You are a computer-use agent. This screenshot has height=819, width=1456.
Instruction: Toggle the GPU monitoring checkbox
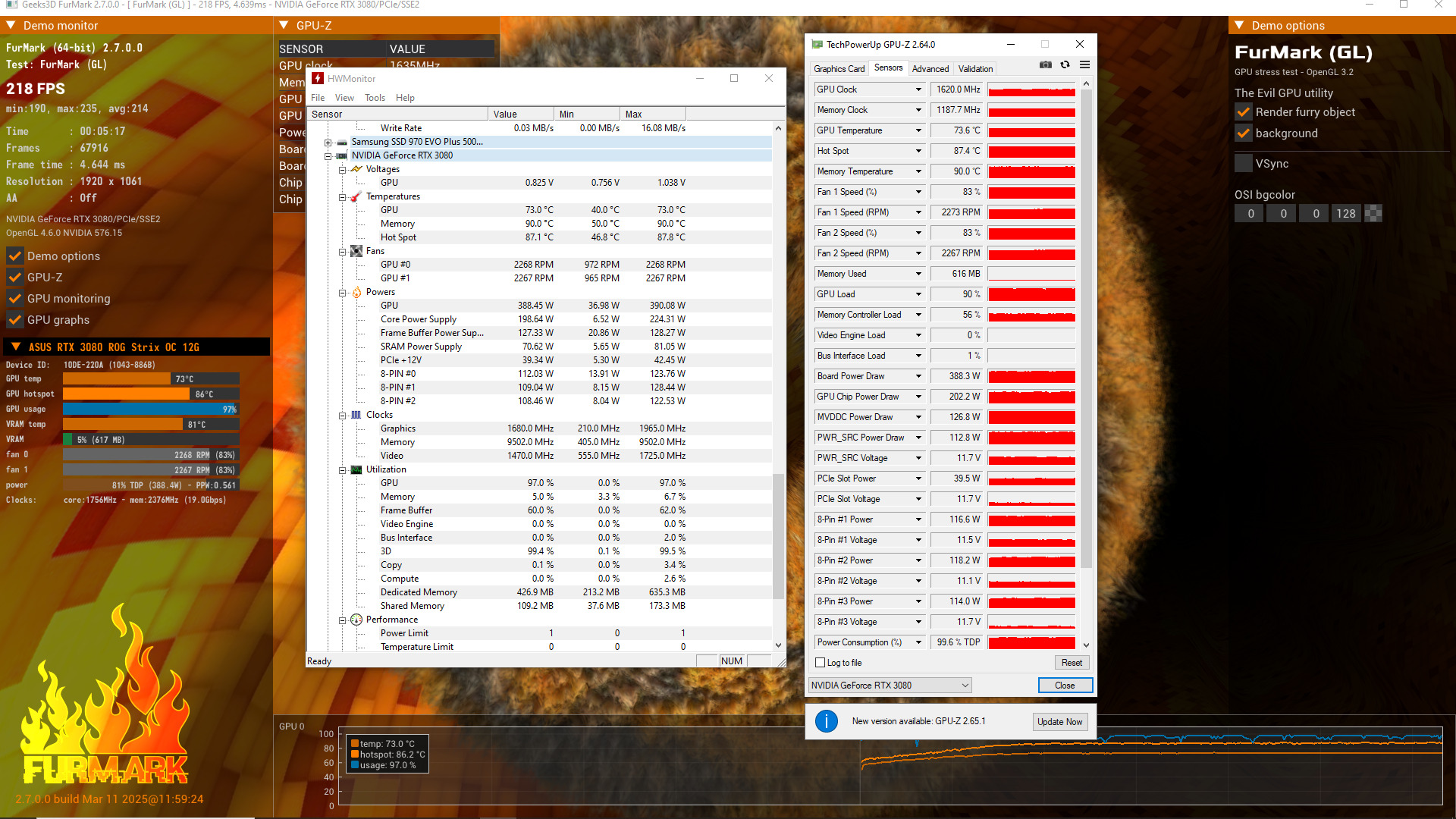click(x=14, y=299)
